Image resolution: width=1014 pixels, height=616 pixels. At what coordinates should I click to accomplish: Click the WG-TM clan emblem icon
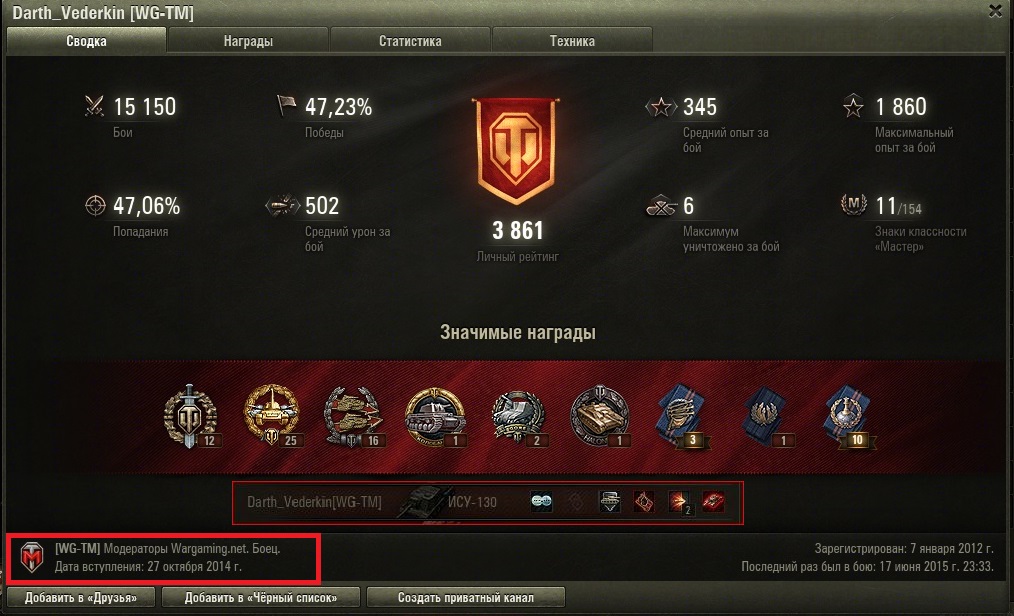click(x=31, y=558)
